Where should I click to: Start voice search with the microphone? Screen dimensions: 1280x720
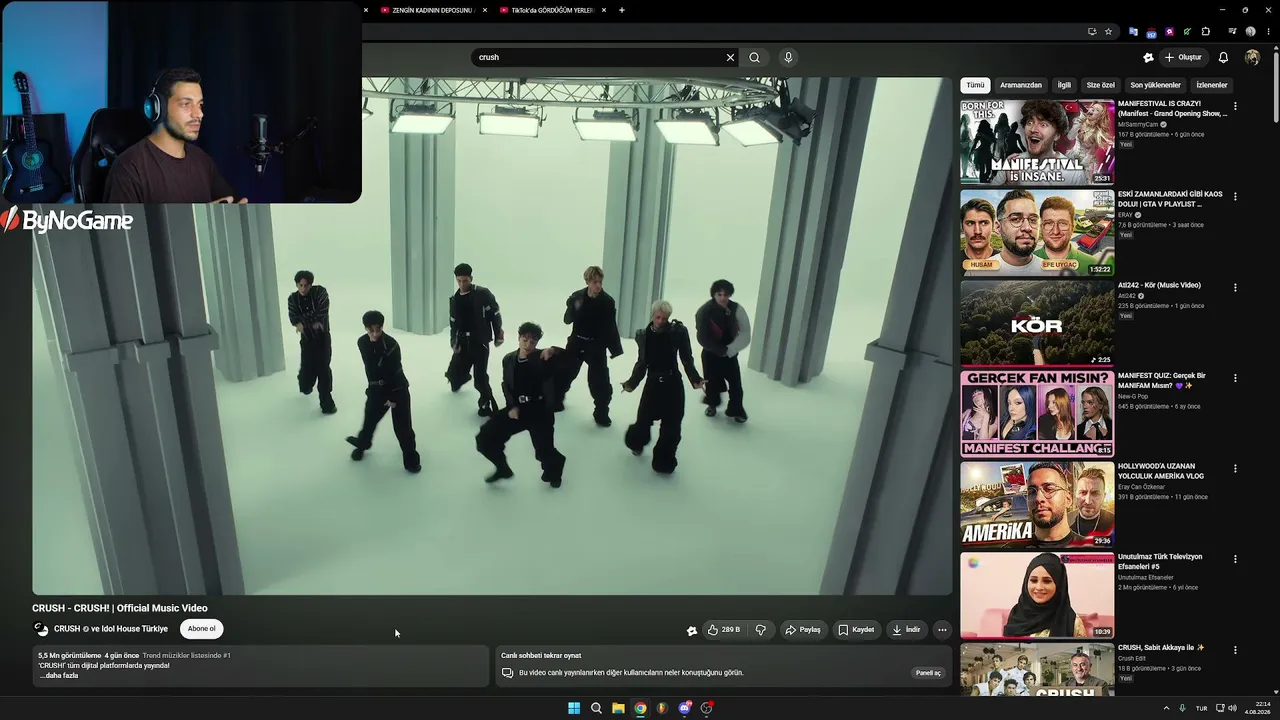point(788,57)
